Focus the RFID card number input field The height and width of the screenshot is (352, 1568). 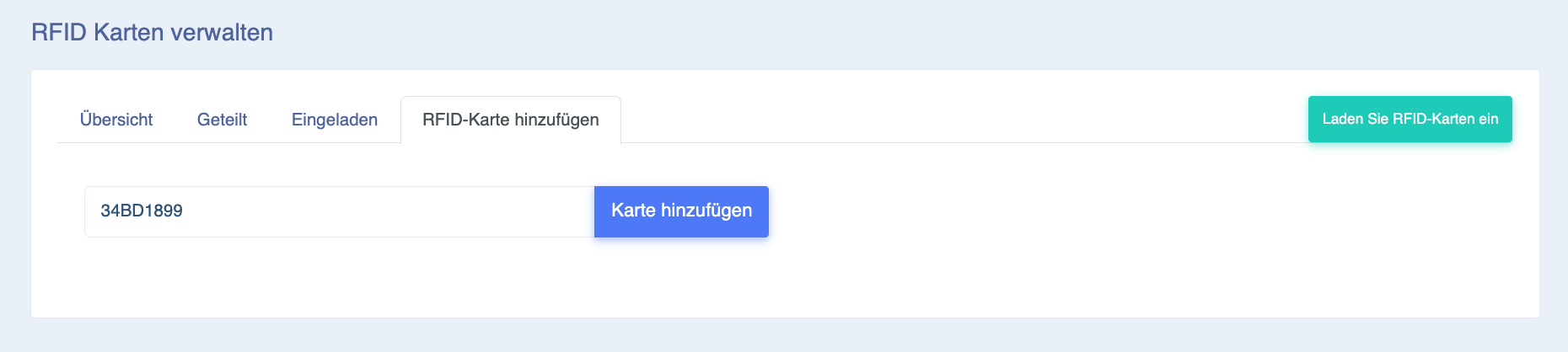click(x=340, y=211)
